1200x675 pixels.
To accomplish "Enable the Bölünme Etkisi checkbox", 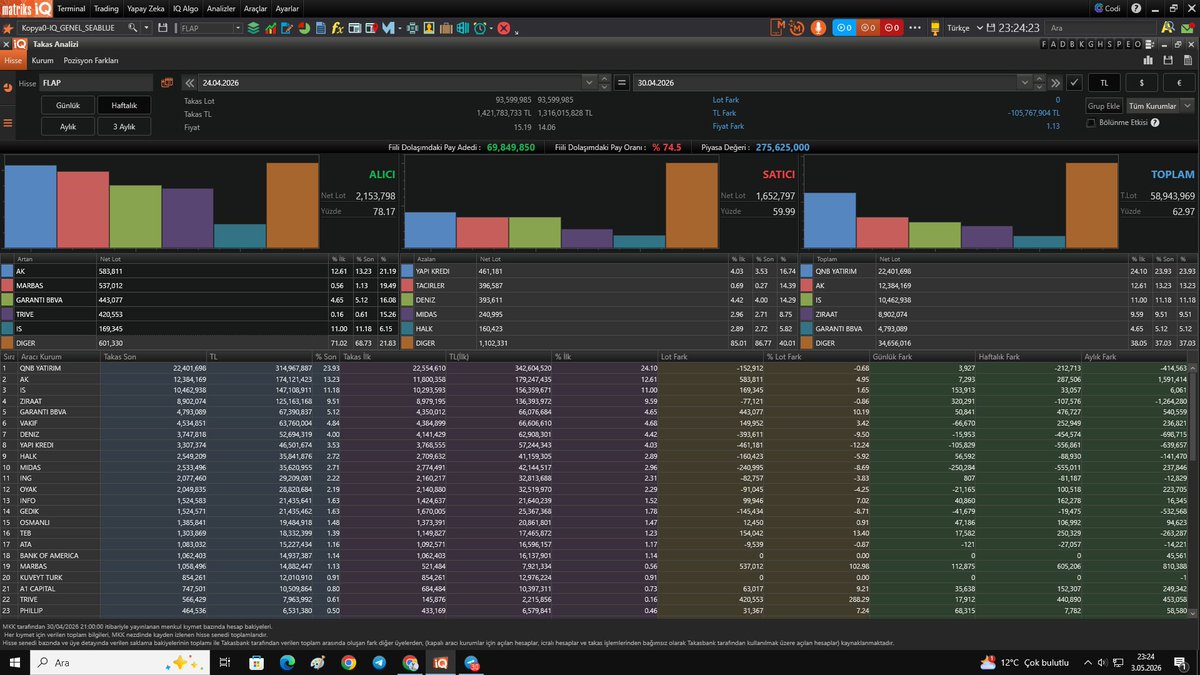I will pos(1091,123).
